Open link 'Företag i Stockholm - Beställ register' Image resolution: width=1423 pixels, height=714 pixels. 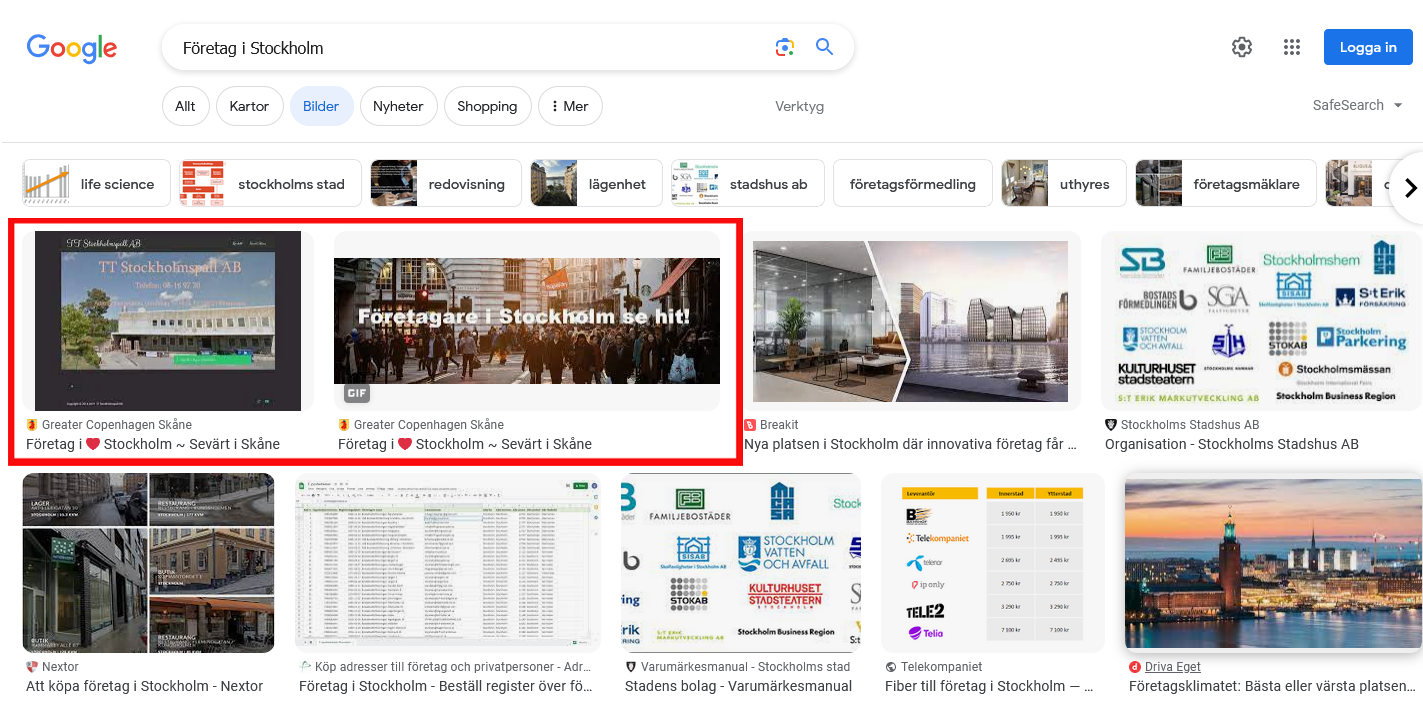(x=446, y=686)
